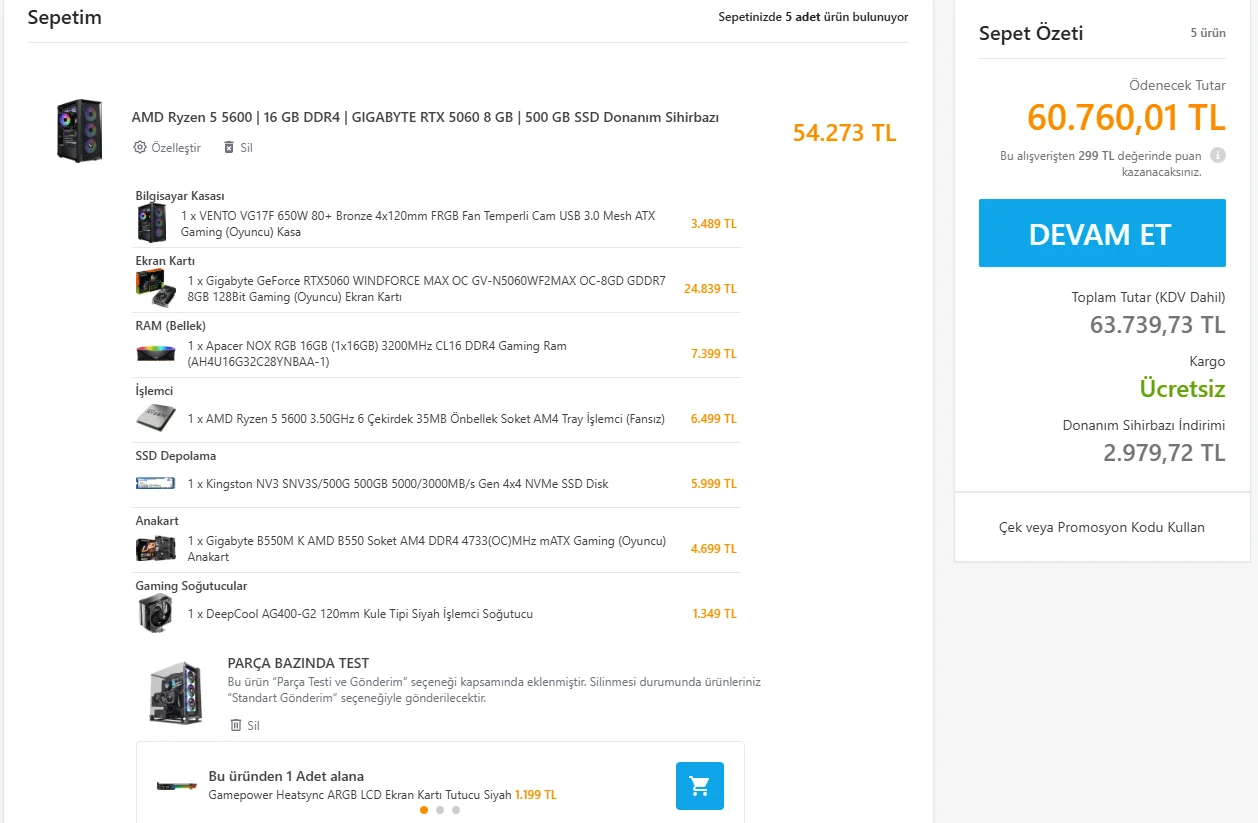Click the PARÇA BAZINDA TEST heading
Screen dimensions: 1258x823
click(x=298, y=663)
